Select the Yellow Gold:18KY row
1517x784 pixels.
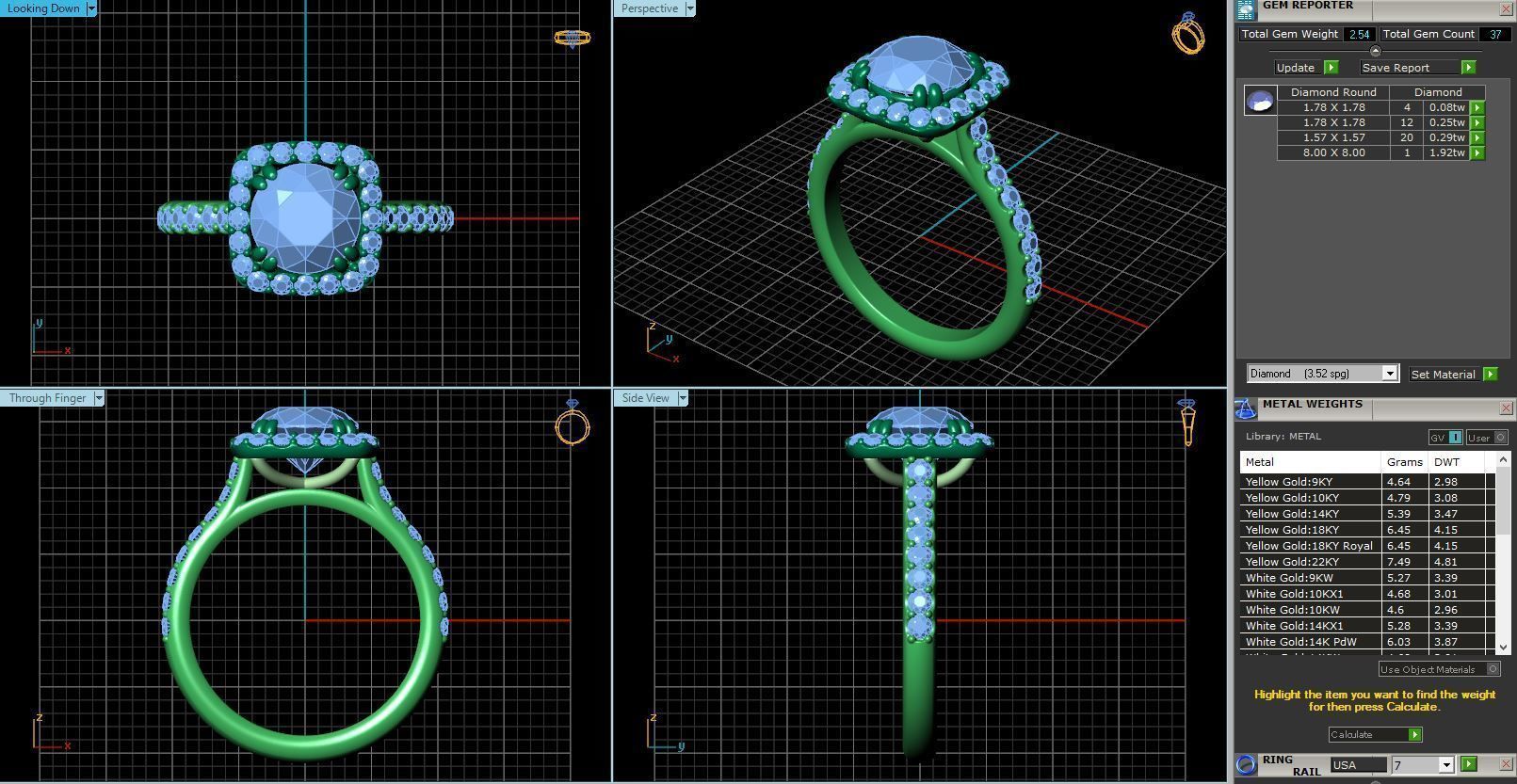pyautogui.click(x=1367, y=530)
